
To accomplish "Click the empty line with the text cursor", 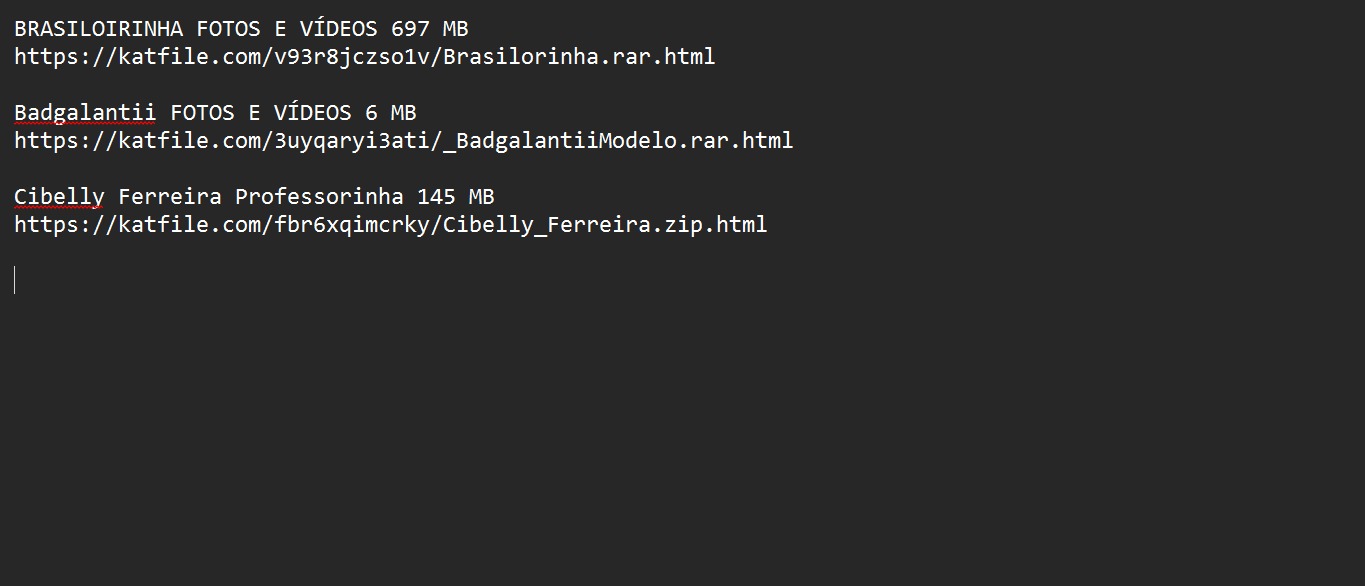I will coord(682,281).
